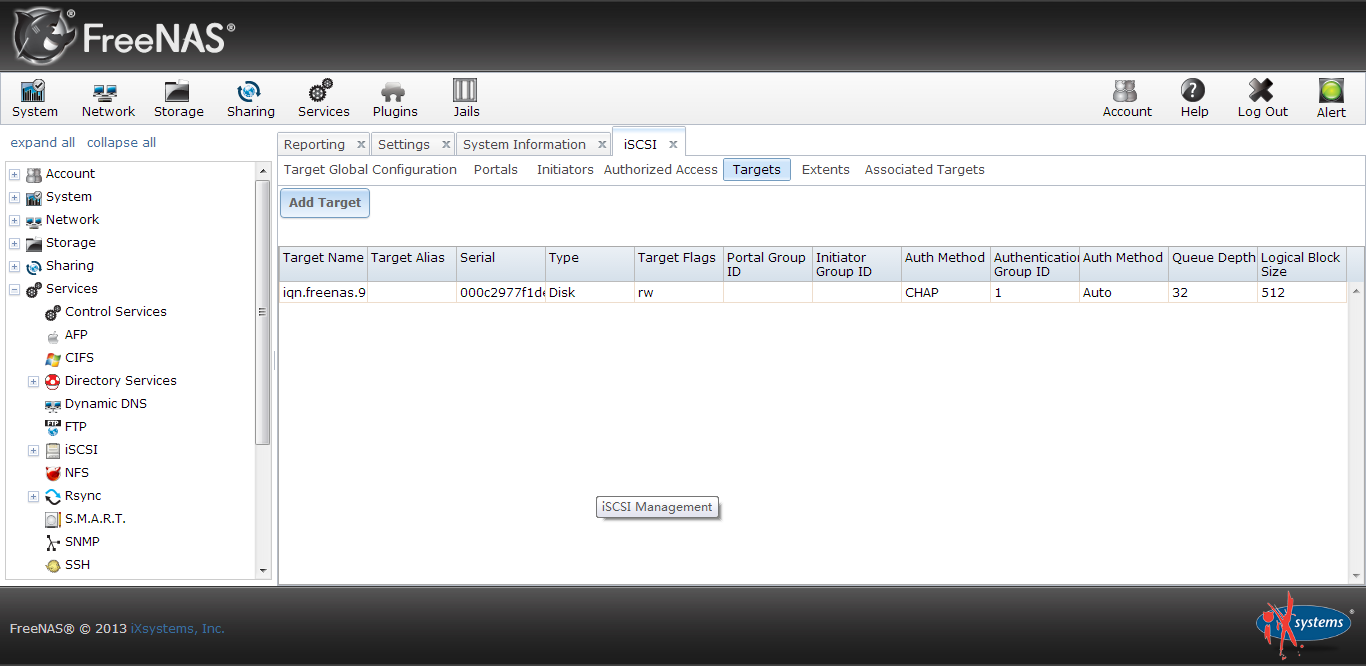This screenshot has width=1366, height=666.
Task: Expand the System tree node
Action: pos(14,197)
